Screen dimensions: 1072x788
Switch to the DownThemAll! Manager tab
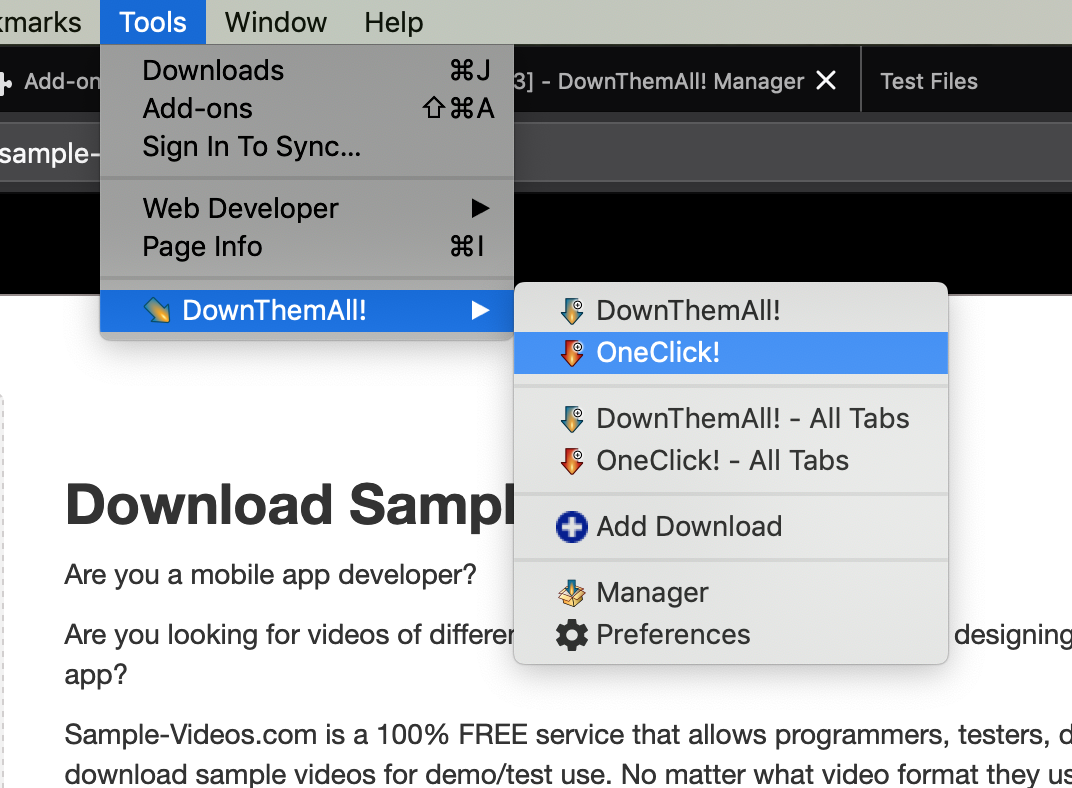coord(686,81)
